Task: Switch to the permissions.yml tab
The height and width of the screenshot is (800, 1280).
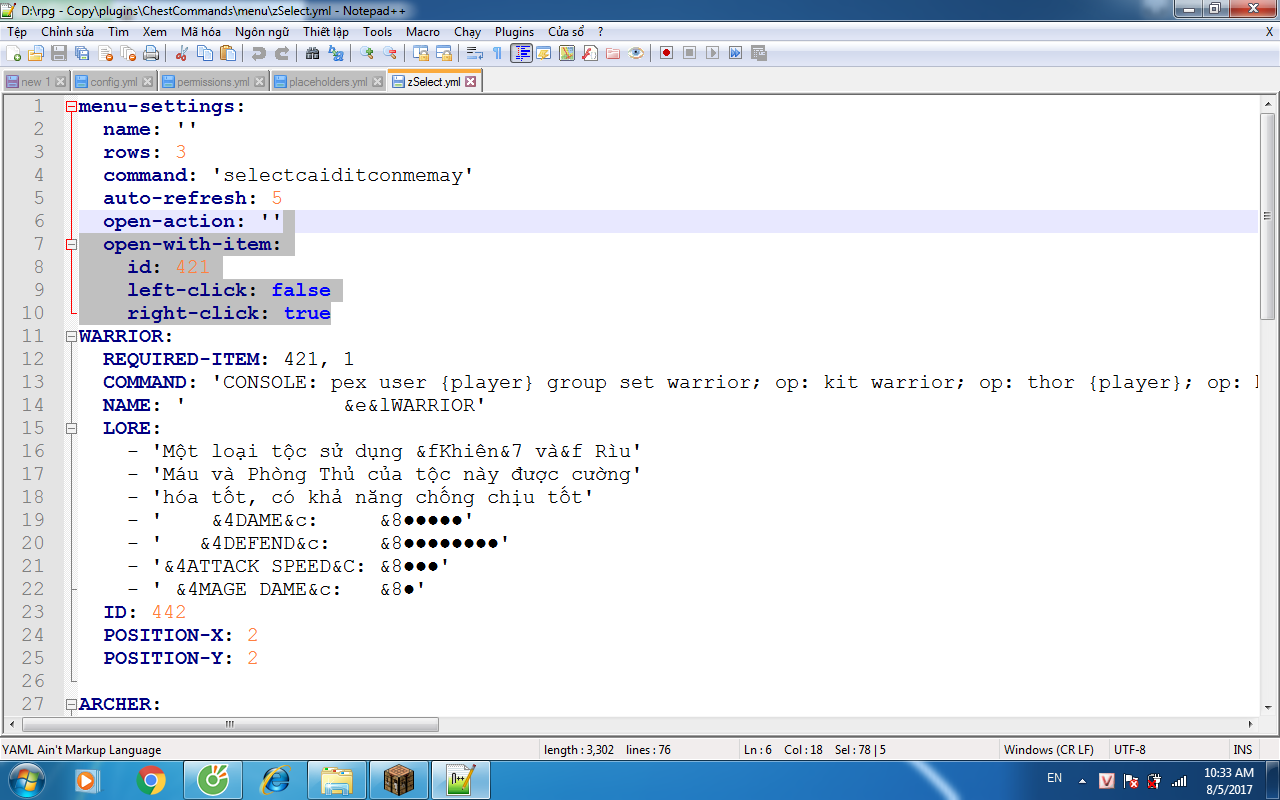Action: point(213,82)
